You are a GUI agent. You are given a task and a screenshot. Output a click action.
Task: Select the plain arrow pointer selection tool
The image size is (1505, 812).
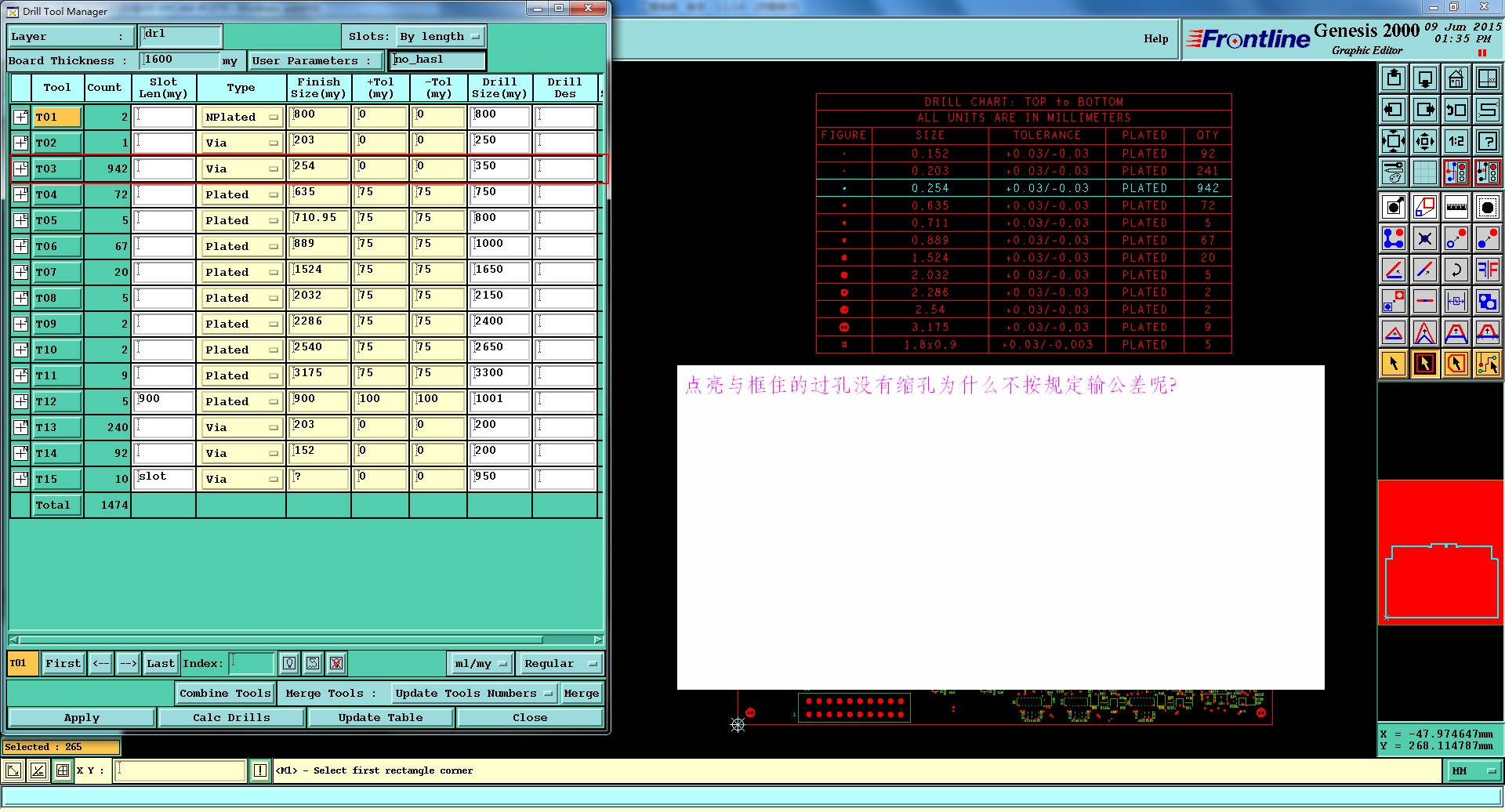(x=1394, y=364)
